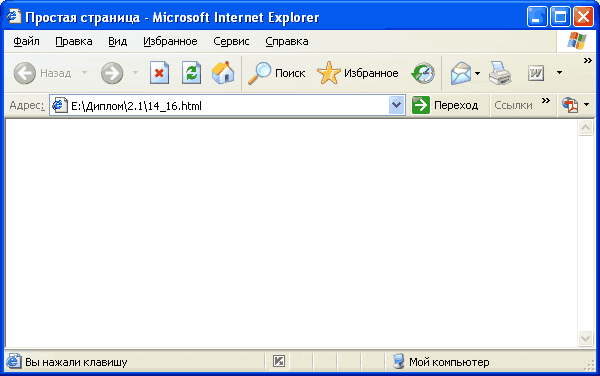Maximize the Internet Explorer window
Screen dimensions: 600x376
pyautogui.click(x=560, y=17)
